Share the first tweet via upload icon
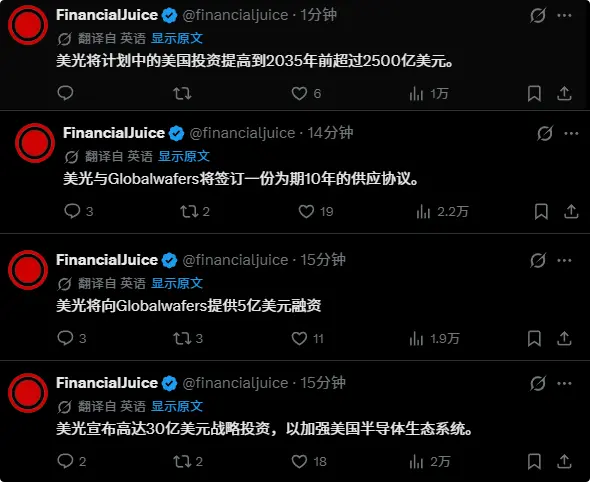 pos(564,93)
